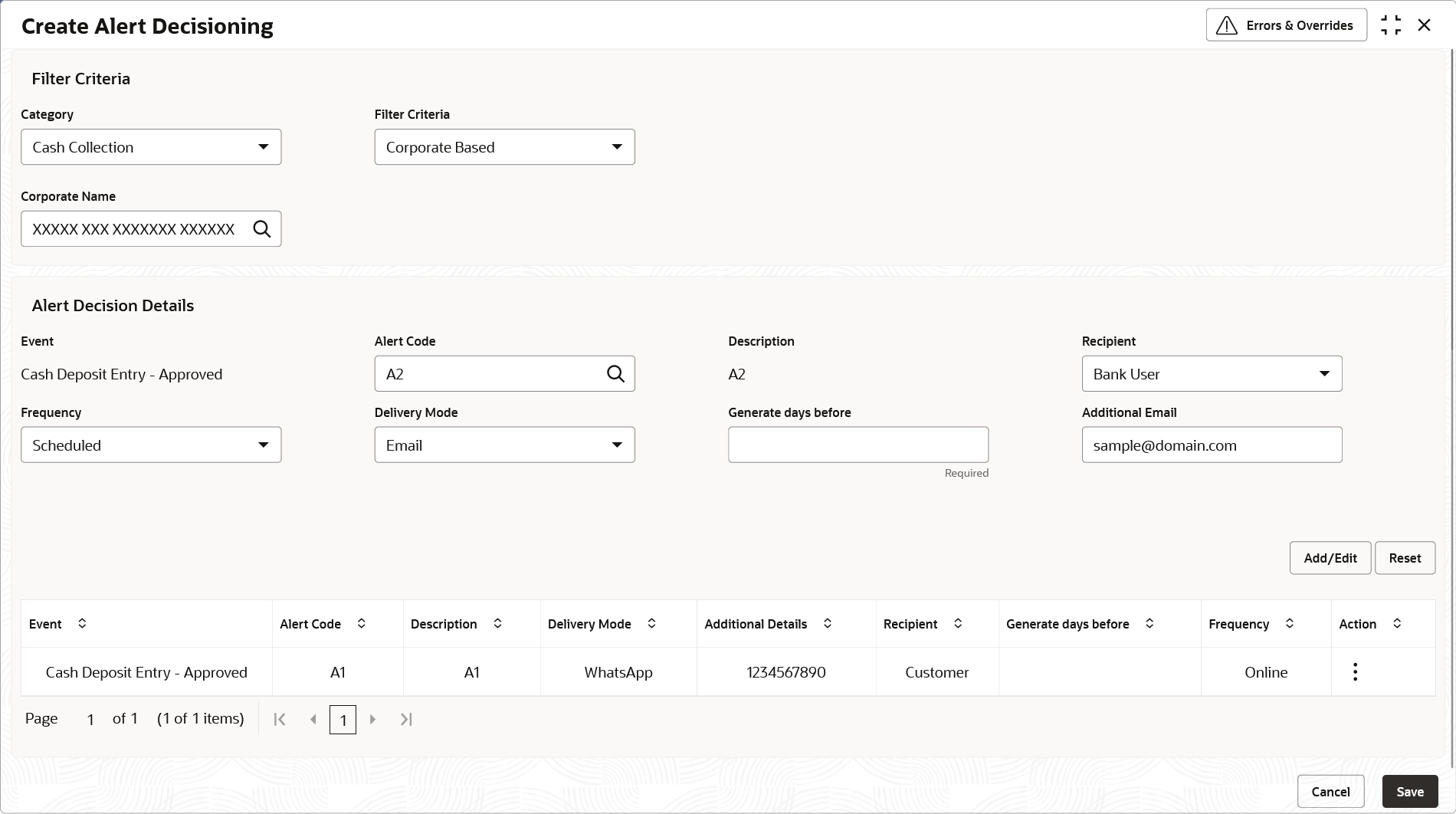1456x814 pixels.
Task: Click the Cancel button
Action: click(x=1330, y=792)
